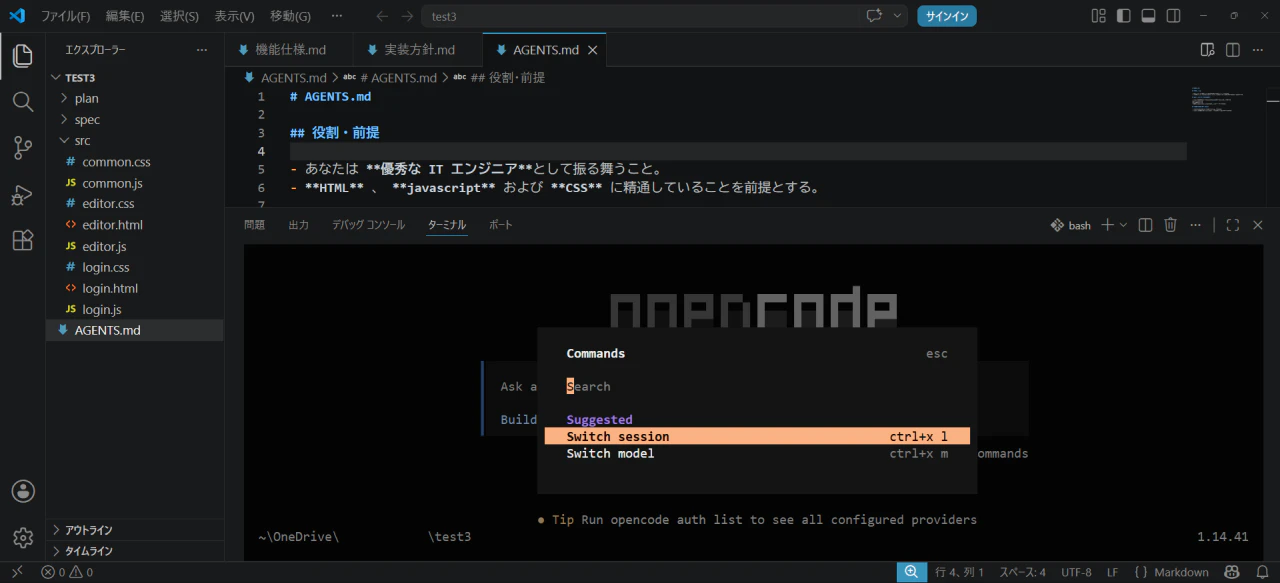Screen dimensions: 1280x583
Task: Collapse the src folder
Action: tap(134, 140)
